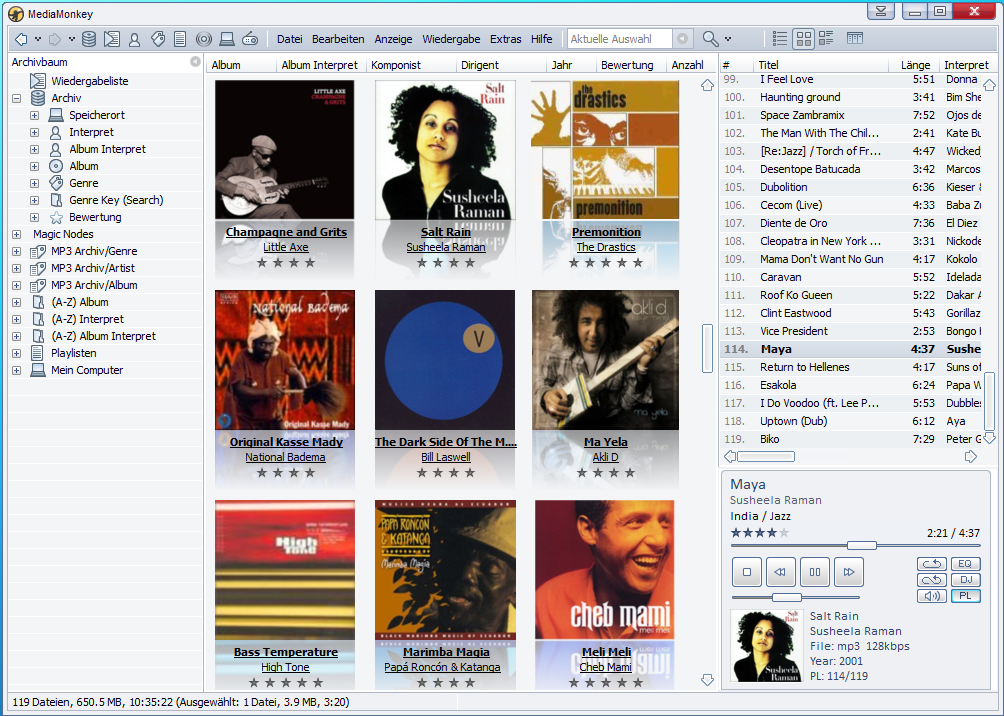The height and width of the screenshot is (716, 1004).
Task: Toggle the EQ equalizer button
Action: 965,564
